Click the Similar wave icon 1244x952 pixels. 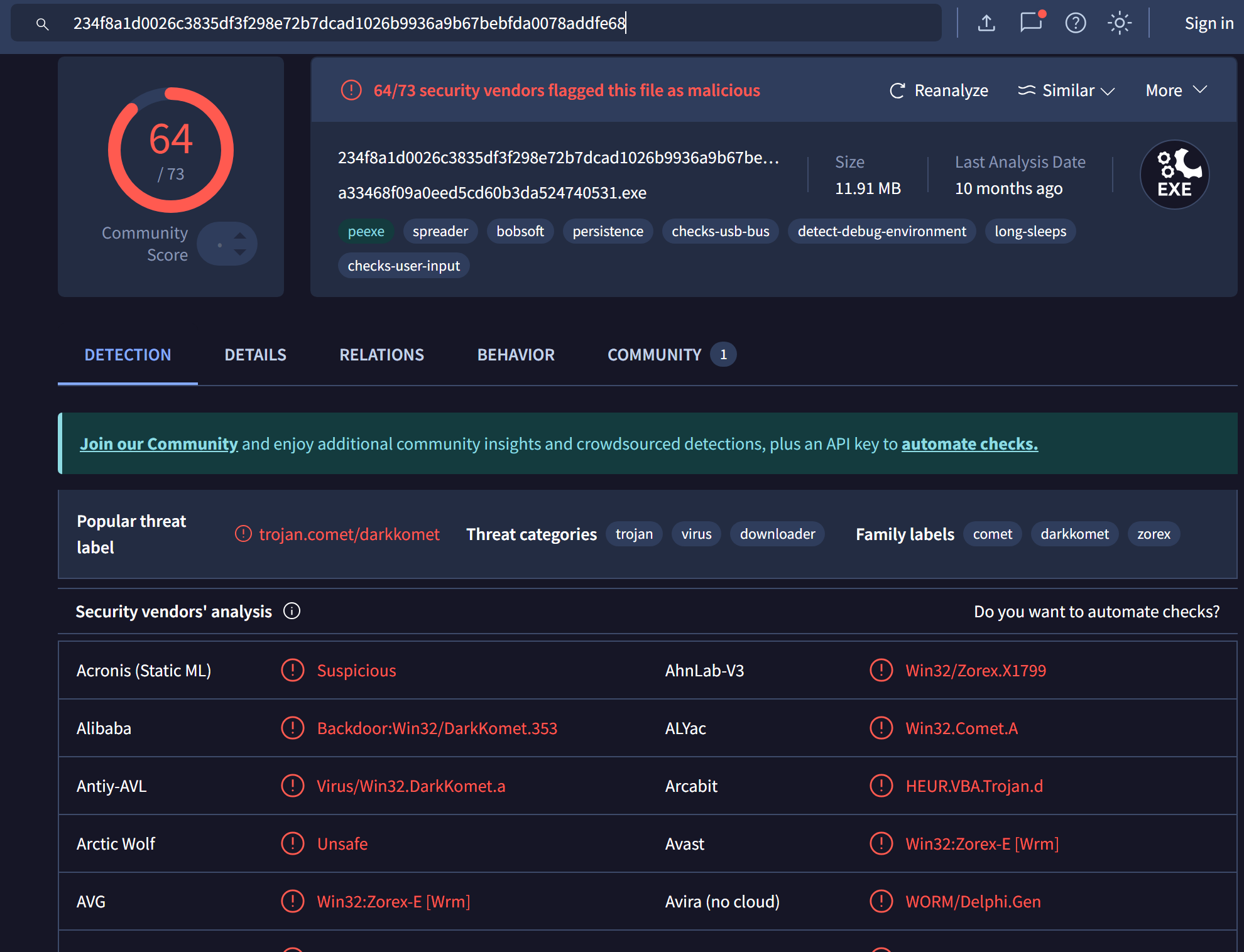tap(1027, 90)
